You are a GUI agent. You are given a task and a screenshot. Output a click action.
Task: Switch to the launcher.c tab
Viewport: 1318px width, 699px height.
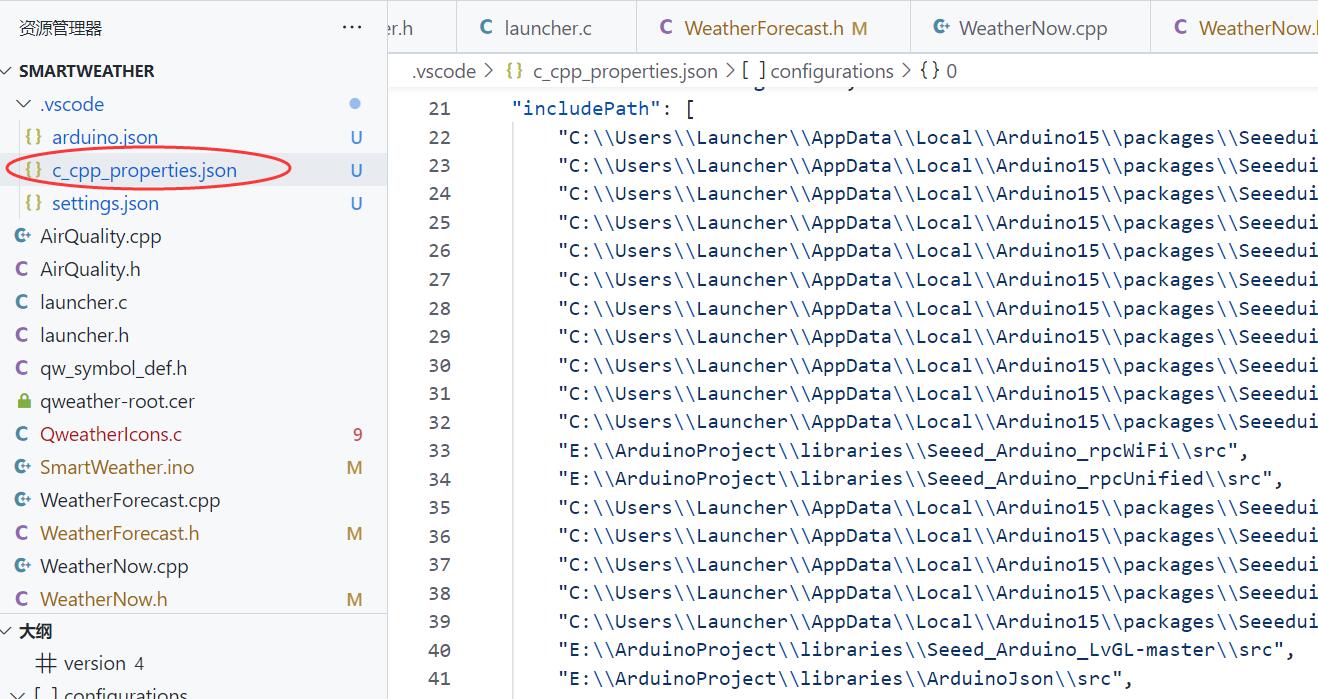point(547,28)
